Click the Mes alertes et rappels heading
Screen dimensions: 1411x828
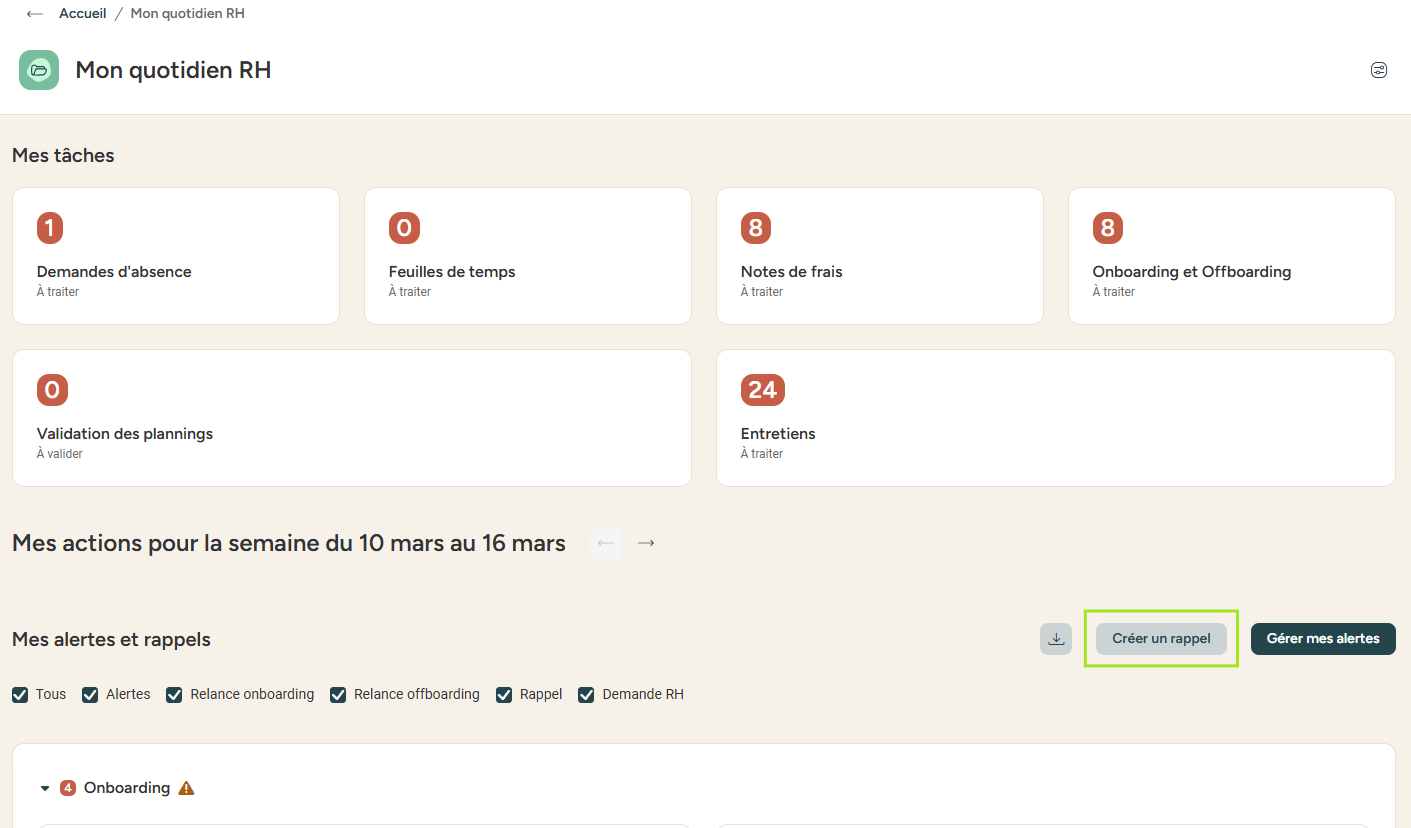coord(111,639)
